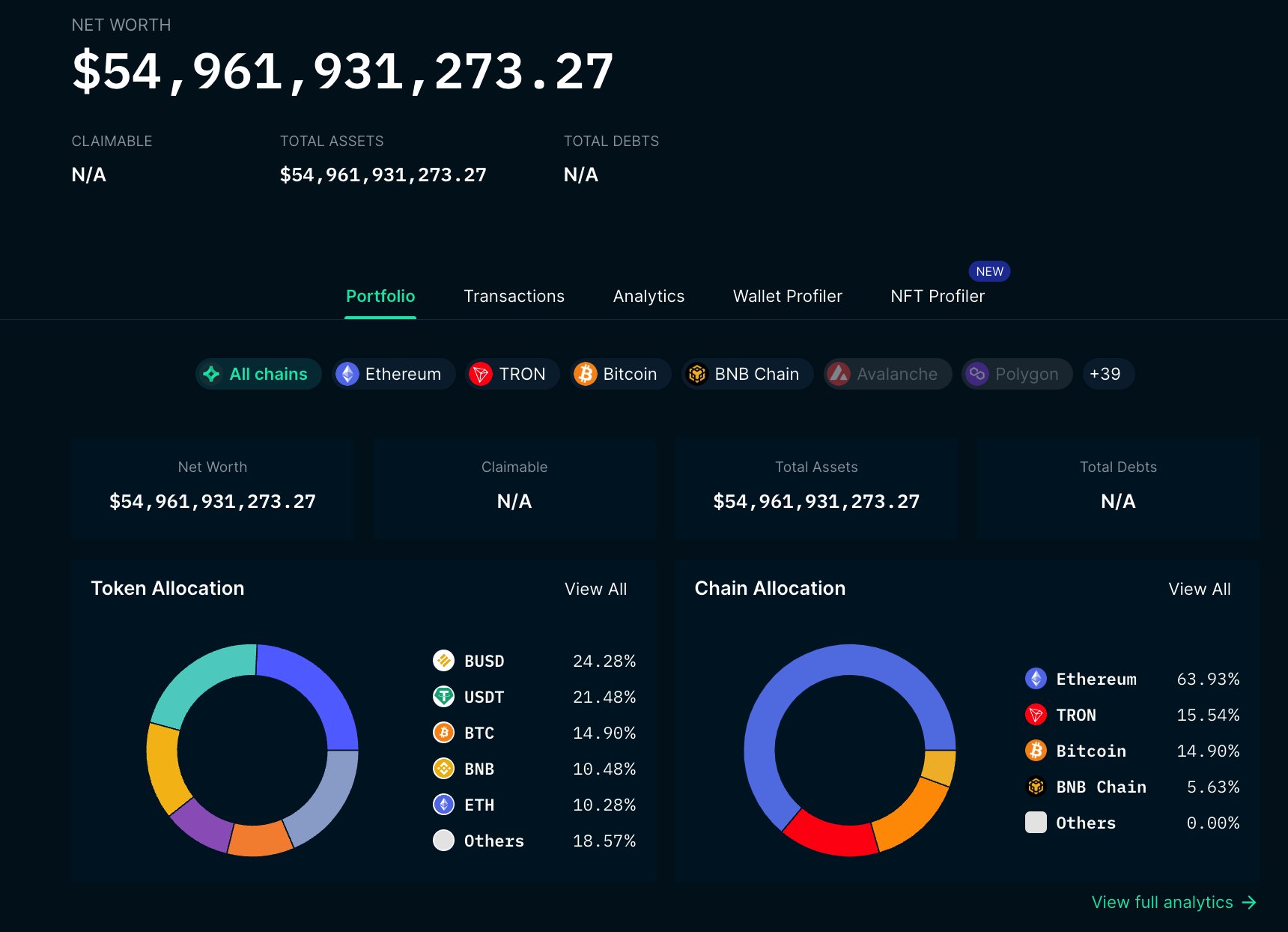
Task: Click View All in Token Allocation
Action: (595, 589)
